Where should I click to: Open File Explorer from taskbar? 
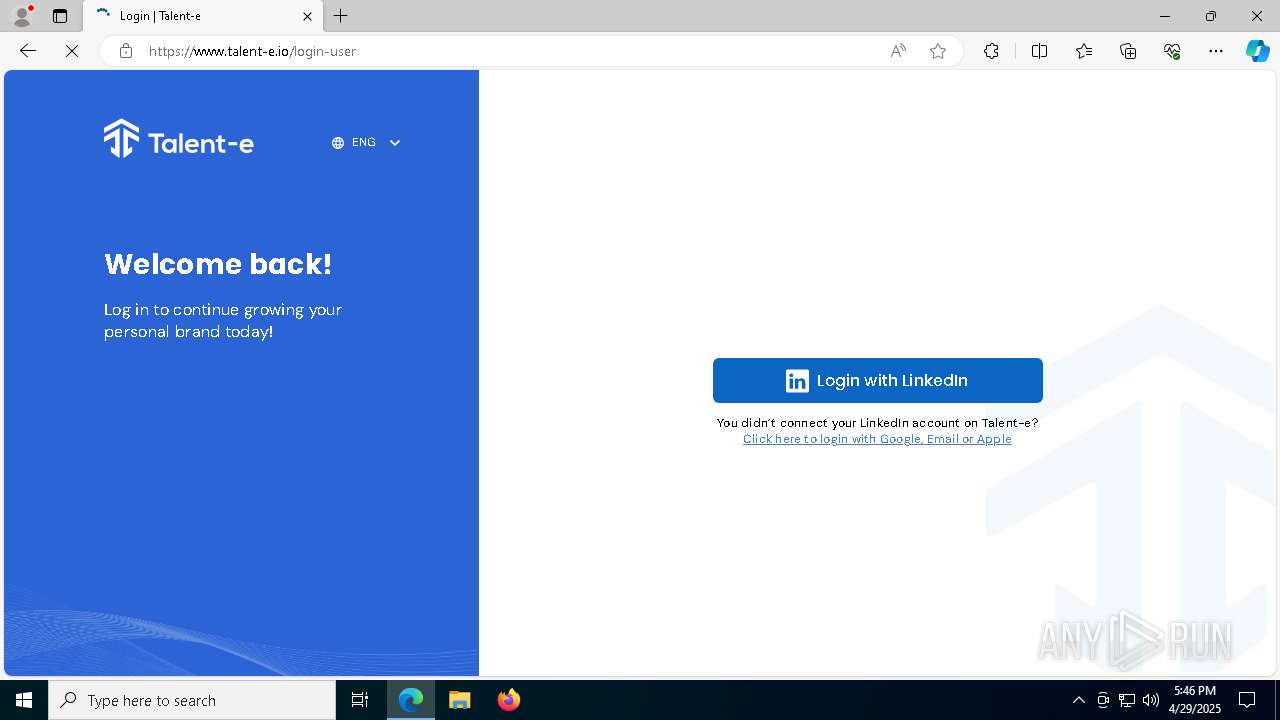(460, 700)
